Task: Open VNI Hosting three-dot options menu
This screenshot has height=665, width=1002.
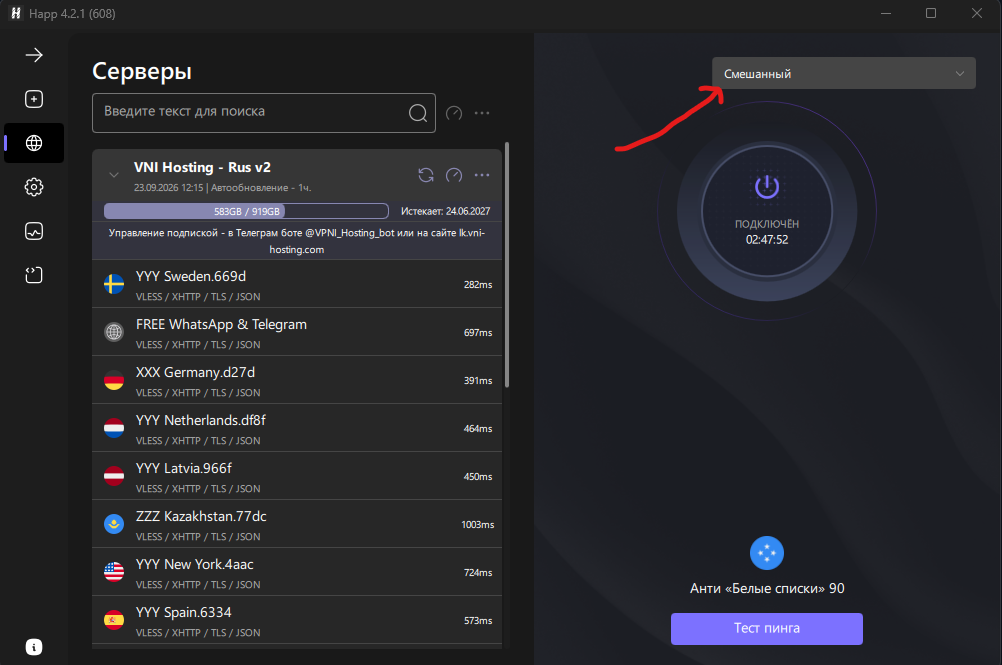Action: pos(482,175)
